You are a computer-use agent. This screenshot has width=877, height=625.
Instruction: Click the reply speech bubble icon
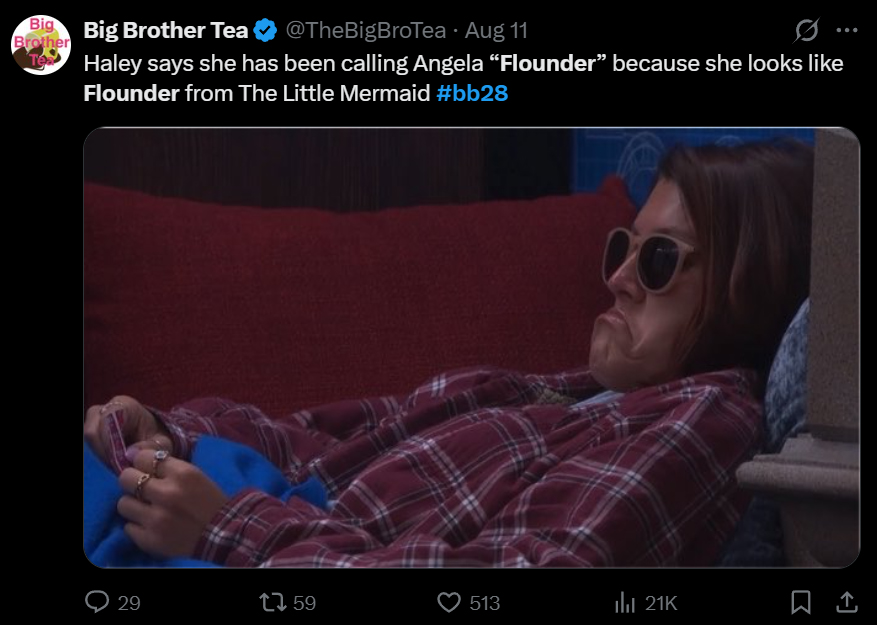pyautogui.click(x=97, y=602)
